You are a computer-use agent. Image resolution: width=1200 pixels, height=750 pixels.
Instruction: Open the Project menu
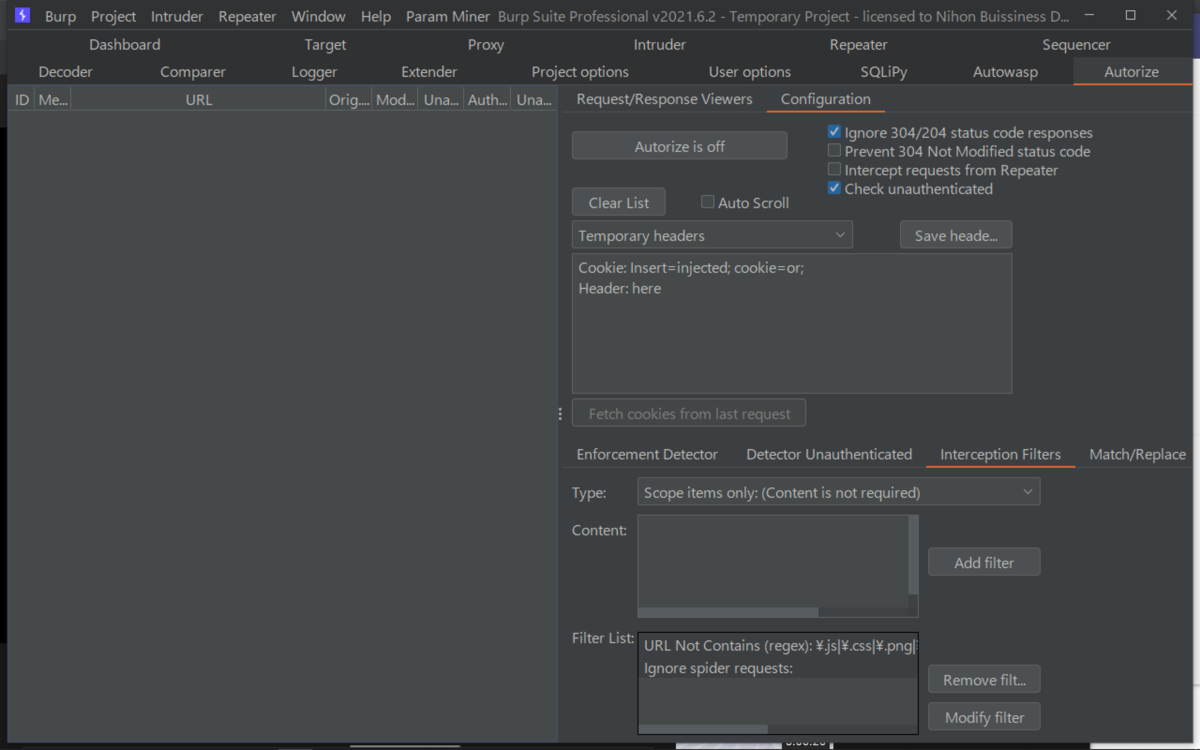113,16
